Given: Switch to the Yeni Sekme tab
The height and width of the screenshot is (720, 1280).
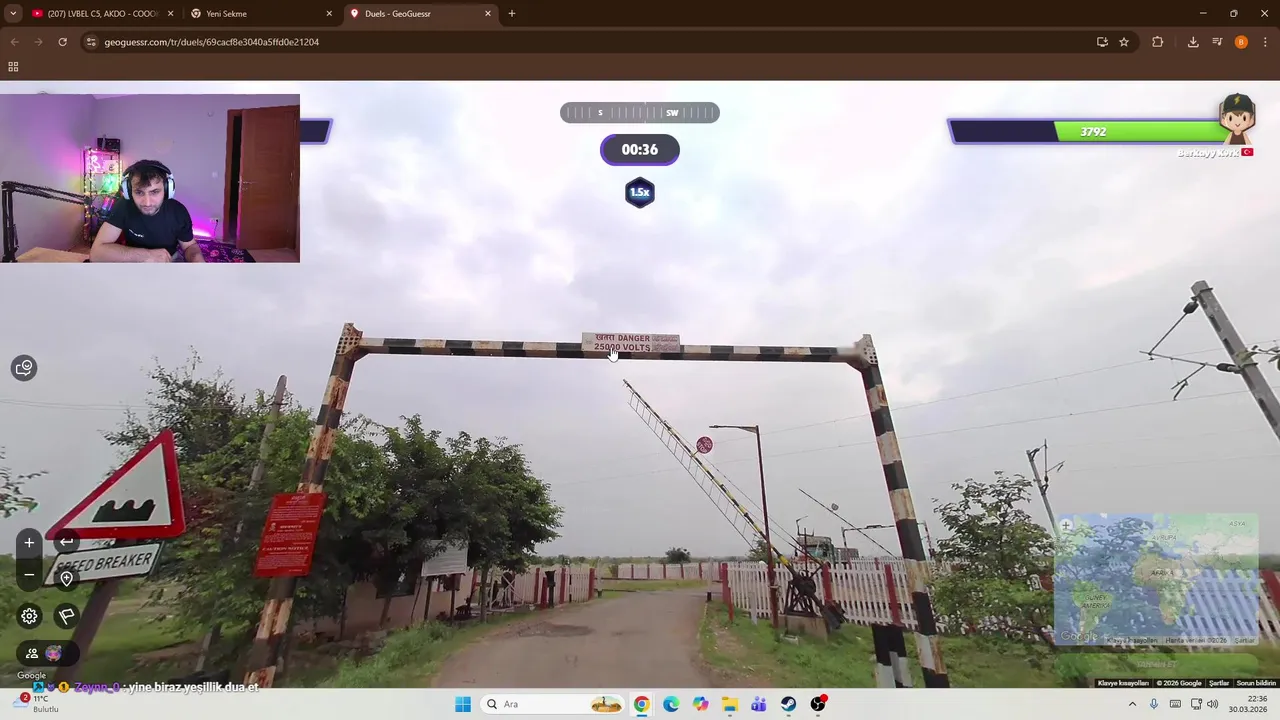Looking at the screenshot, I should 260,14.
